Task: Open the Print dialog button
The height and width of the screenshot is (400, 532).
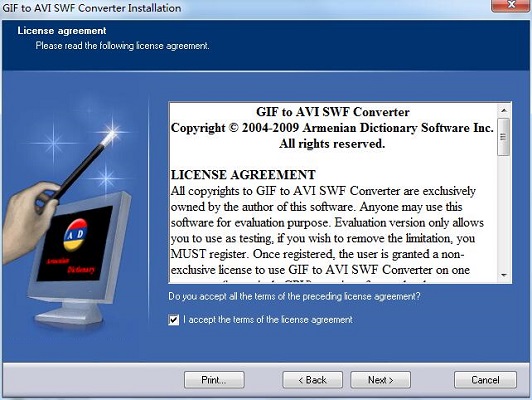Action: click(214, 380)
